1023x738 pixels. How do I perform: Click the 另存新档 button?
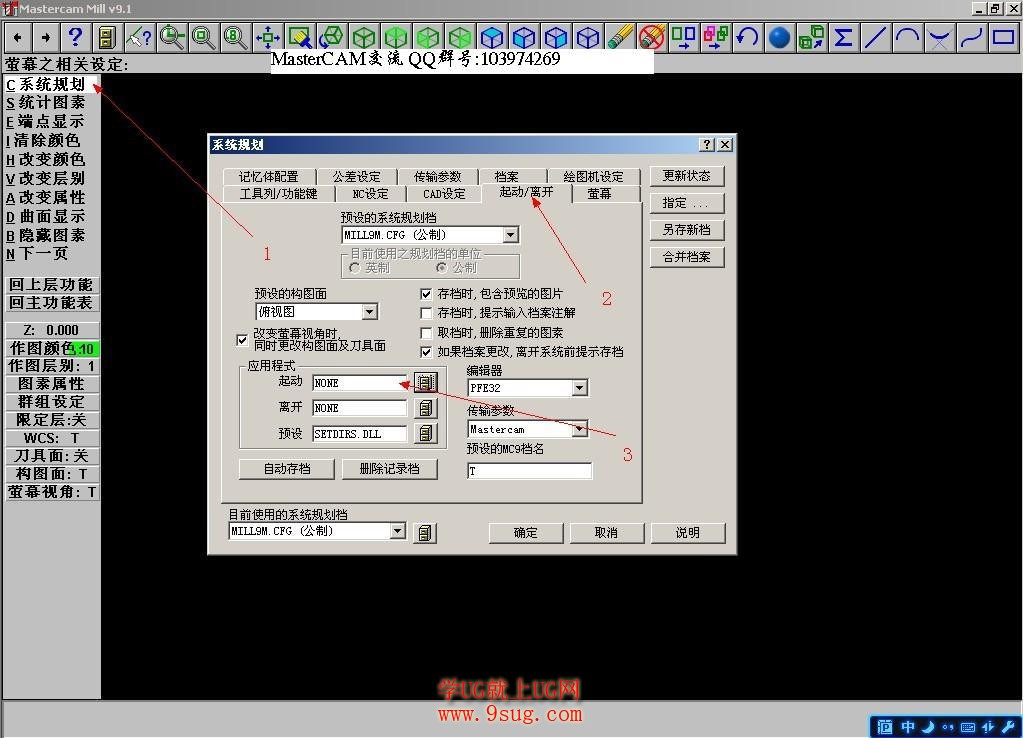tap(687, 230)
